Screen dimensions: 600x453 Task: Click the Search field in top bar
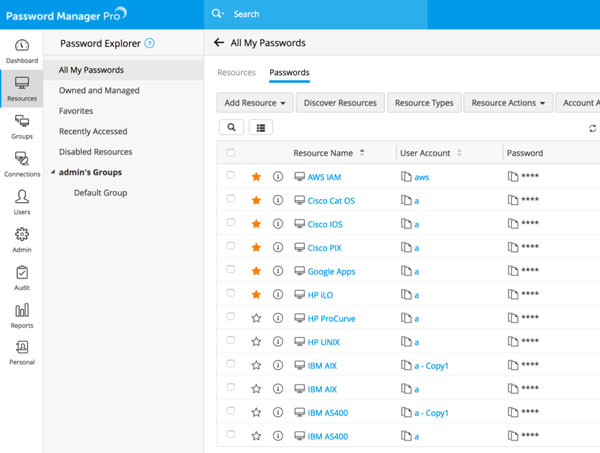[x=400, y=15]
